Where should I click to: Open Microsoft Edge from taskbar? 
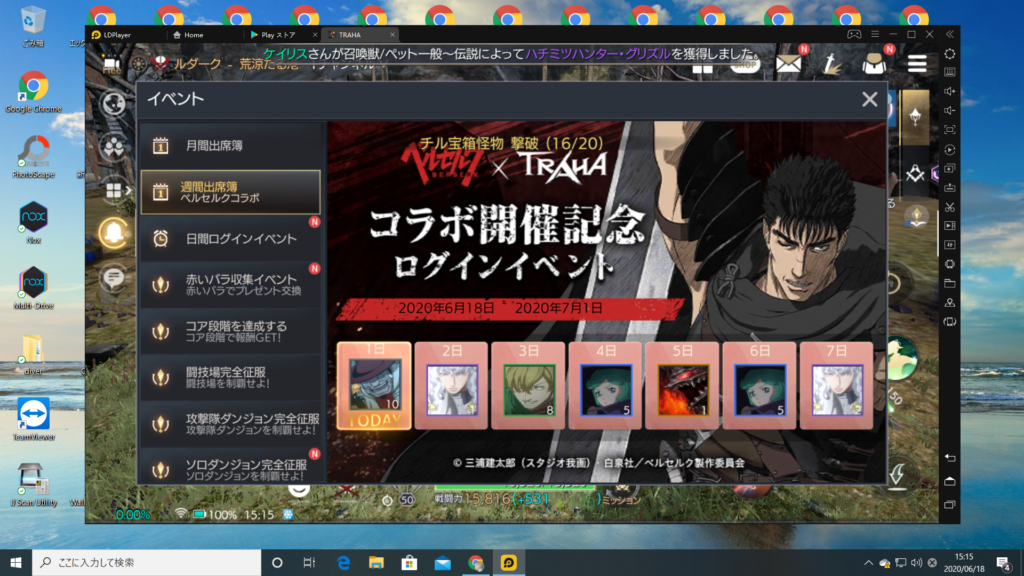pyautogui.click(x=344, y=562)
